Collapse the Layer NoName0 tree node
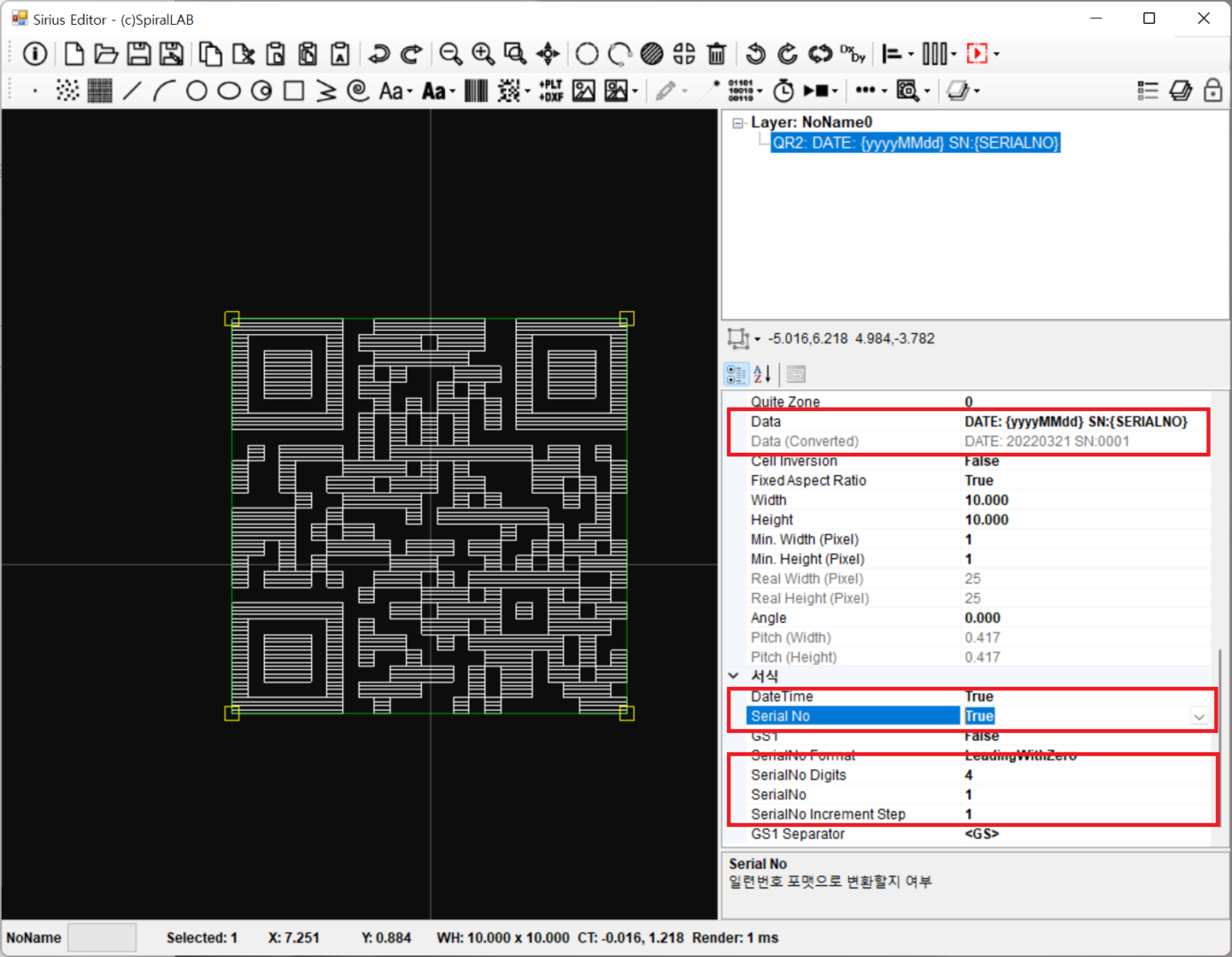The image size is (1232, 957). (737, 123)
